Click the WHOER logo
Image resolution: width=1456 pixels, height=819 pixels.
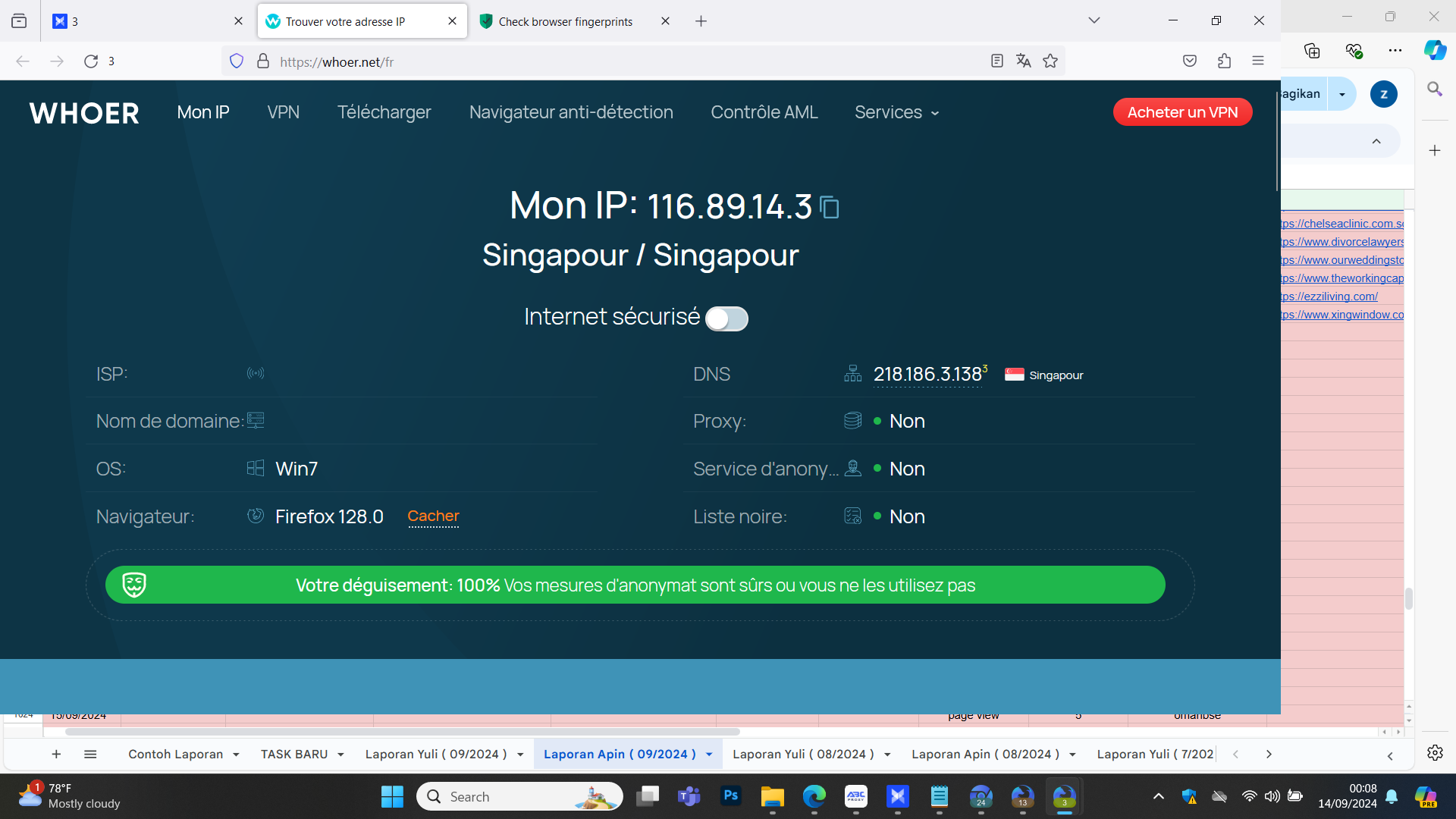[x=84, y=113]
